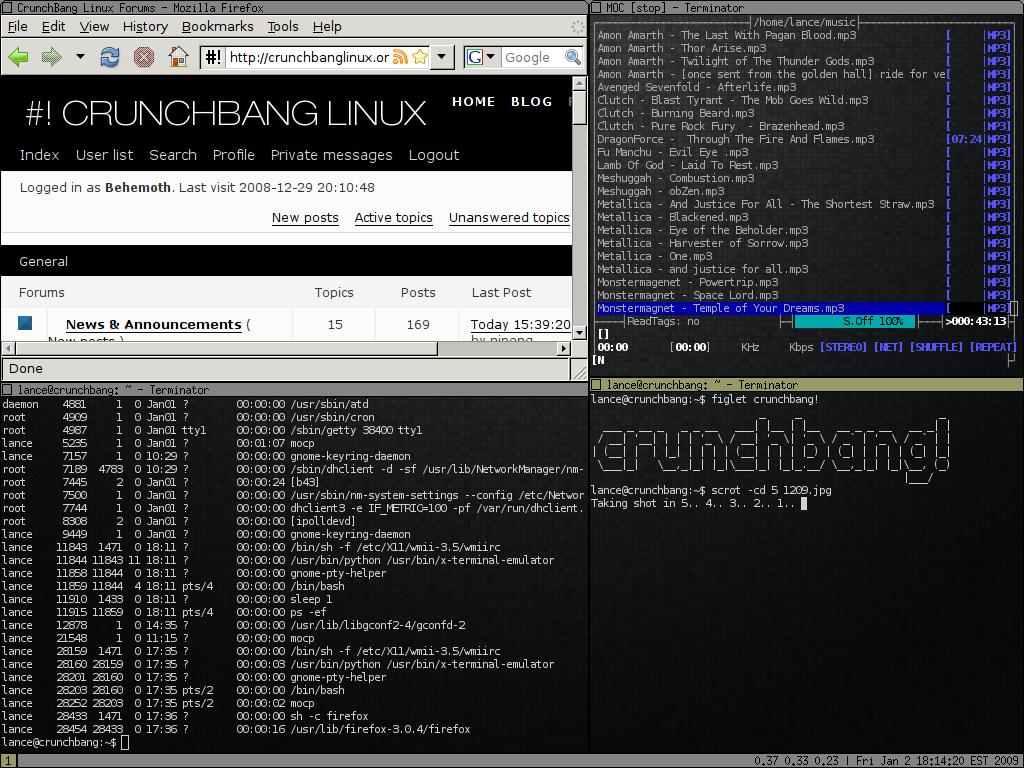Click the green Back arrow in Firefox
Viewport: 1024px width, 768px height.
click(x=19, y=57)
